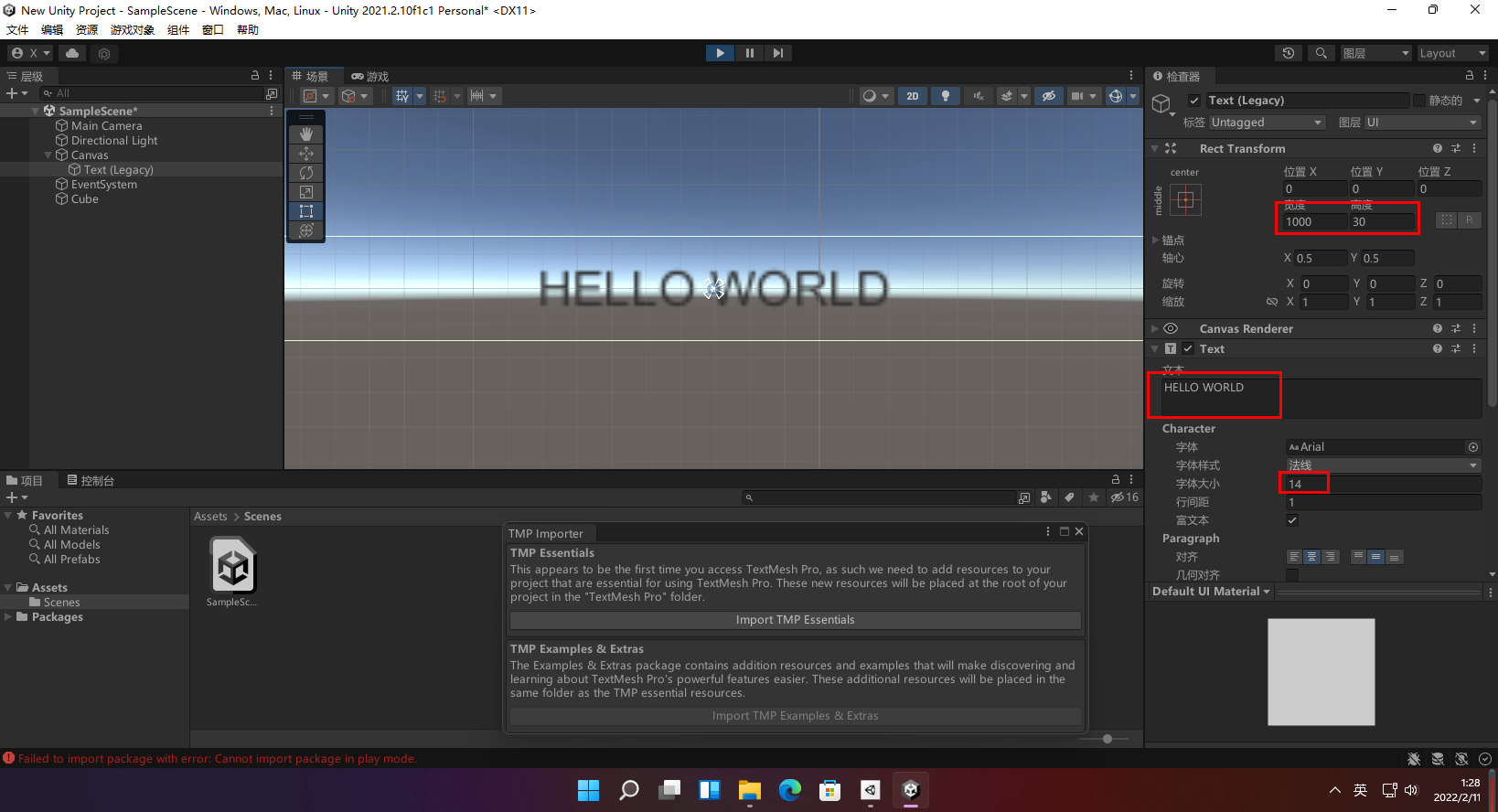Open the anchor preset selector square

tap(1185, 199)
